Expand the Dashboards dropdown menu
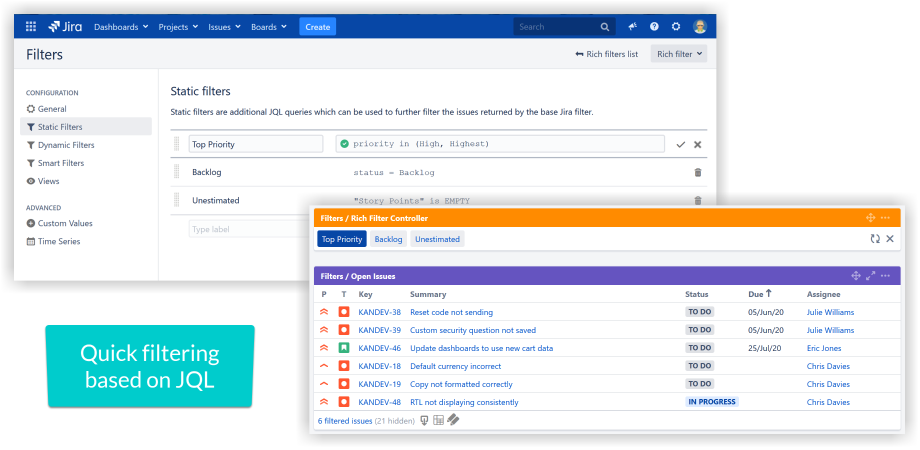920x450 pixels. 121,27
